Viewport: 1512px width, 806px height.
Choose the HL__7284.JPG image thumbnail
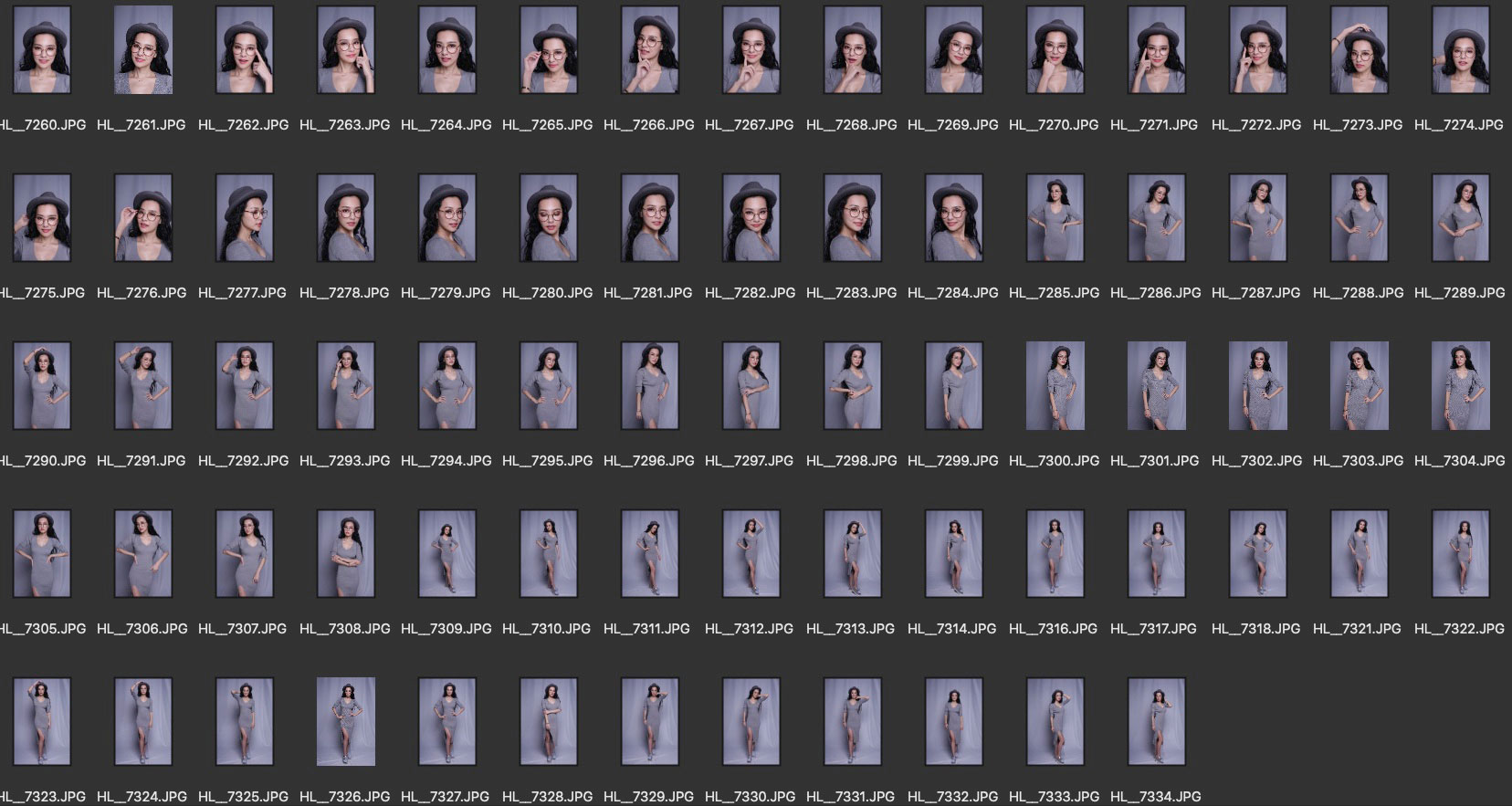click(954, 218)
